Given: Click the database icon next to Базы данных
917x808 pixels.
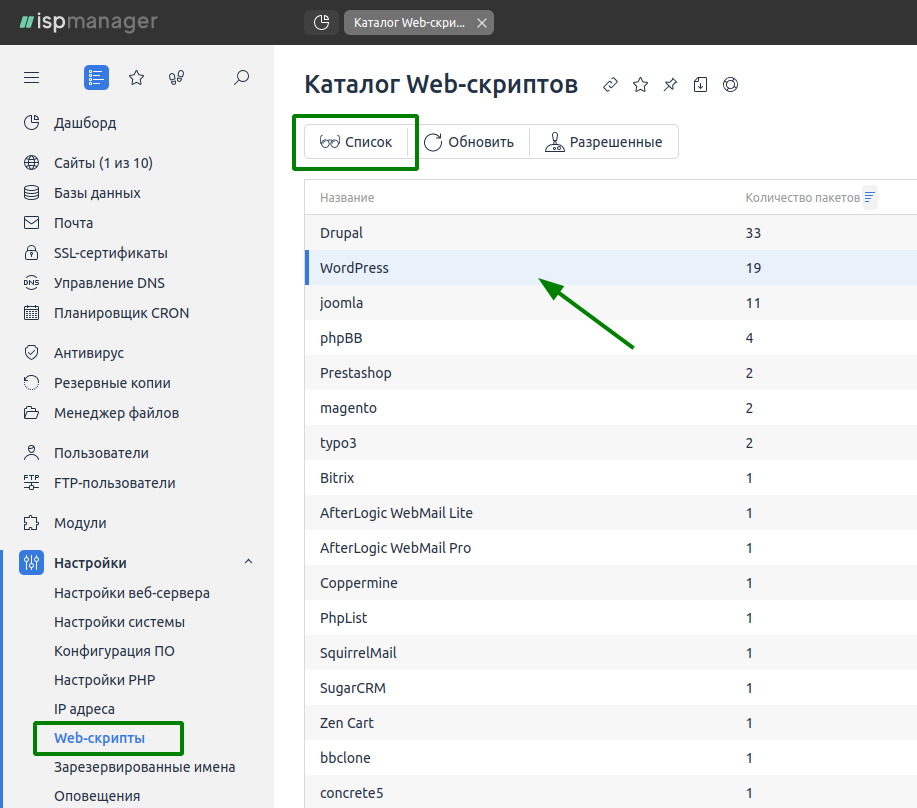Looking at the screenshot, I should point(32,193).
